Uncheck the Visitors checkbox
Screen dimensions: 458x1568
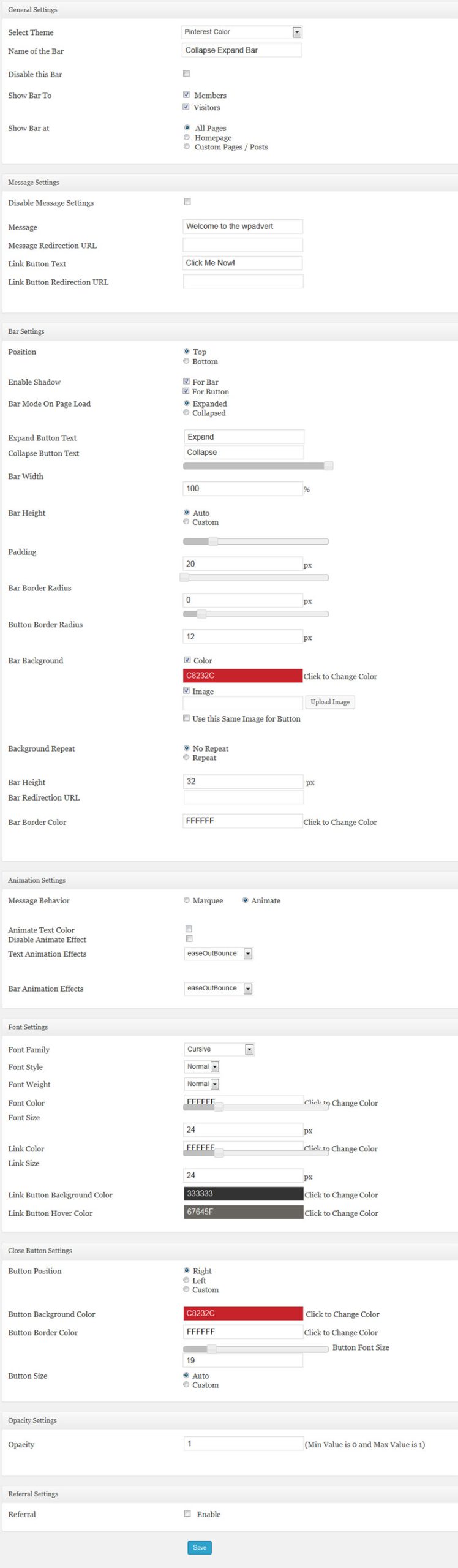(186, 107)
